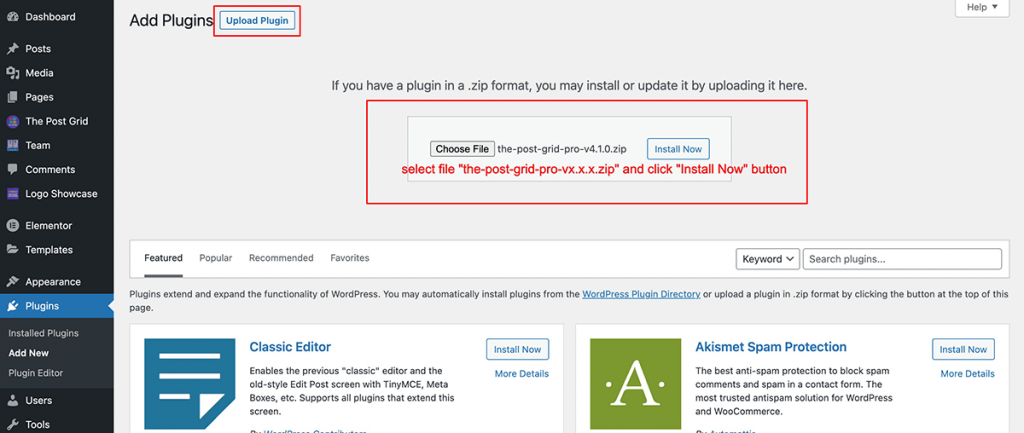Click the Appearance paintbrush icon
The image size is (1024, 433).
(12, 282)
